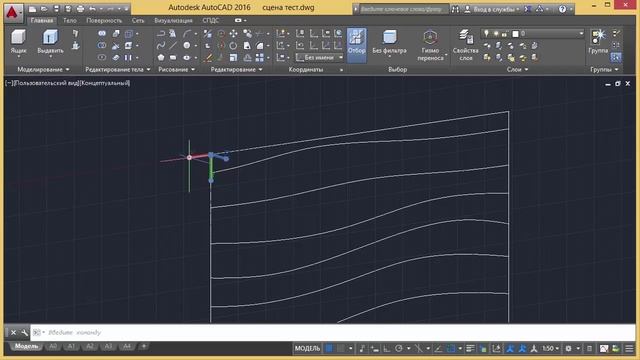The height and width of the screenshot is (360, 640).
Task: Switch to the СПДС ribbon tab
Action: pos(211,20)
